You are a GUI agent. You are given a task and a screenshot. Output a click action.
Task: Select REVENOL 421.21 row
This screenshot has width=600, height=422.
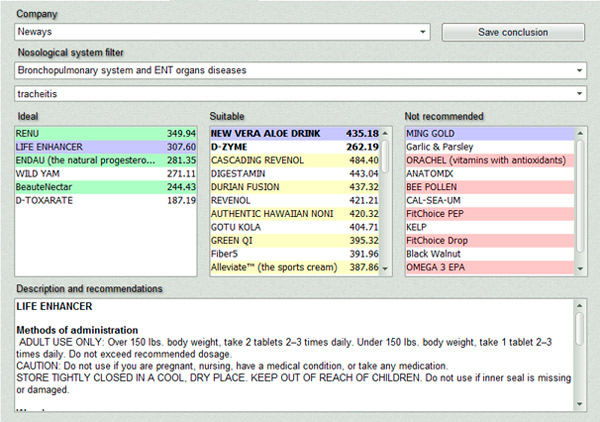coord(295,200)
